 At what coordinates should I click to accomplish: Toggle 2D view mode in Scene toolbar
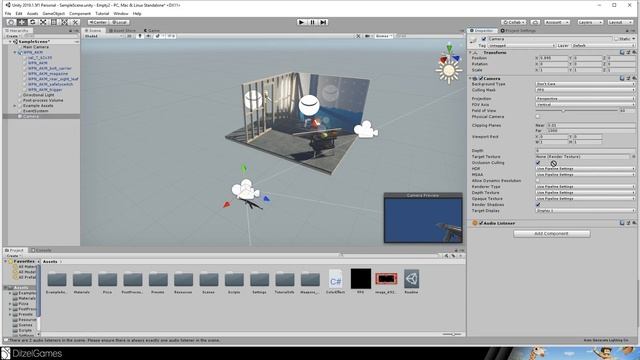coord(129,36)
